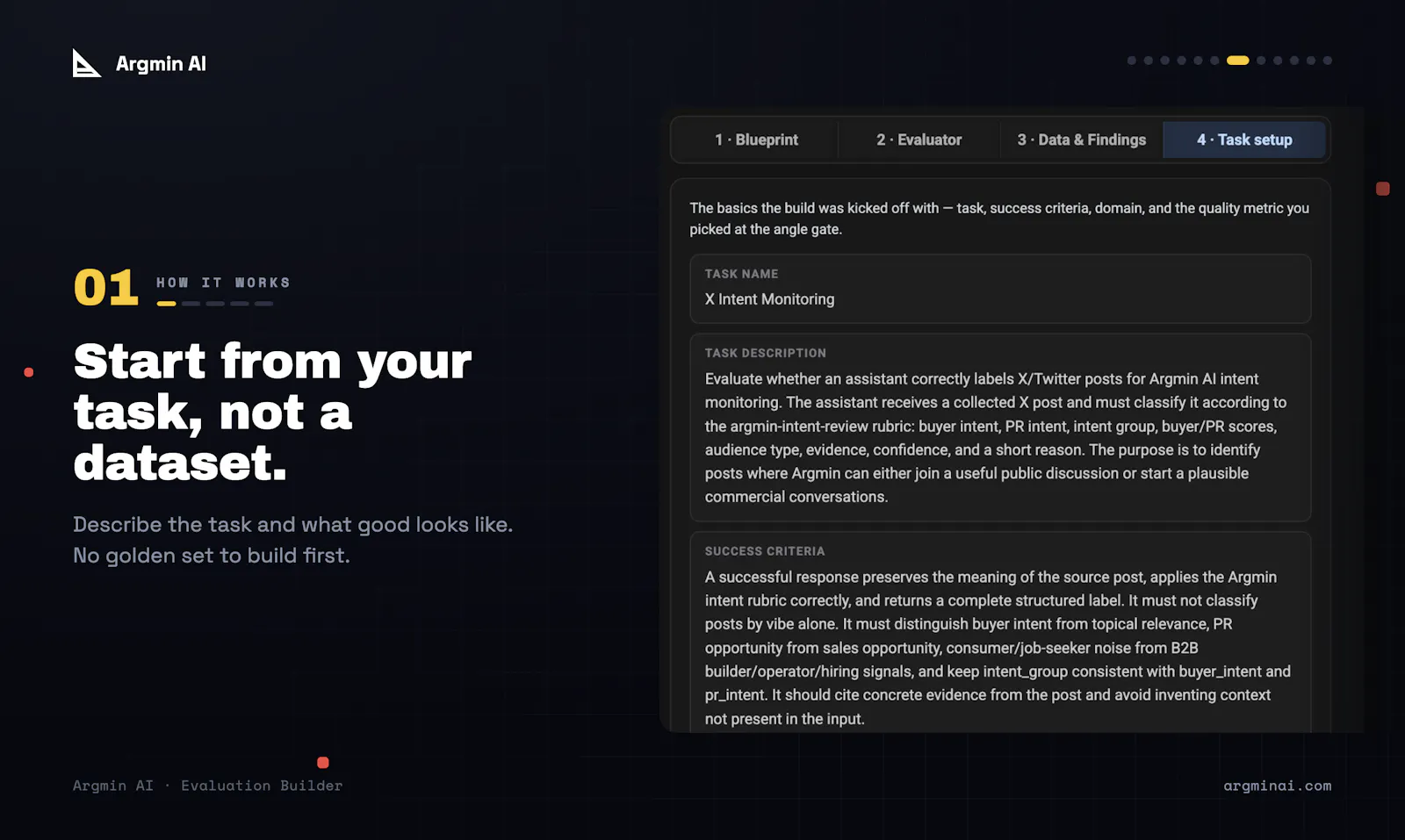Click inside the Task Description text box
The image size is (1405, 840).
(1000, 427)
